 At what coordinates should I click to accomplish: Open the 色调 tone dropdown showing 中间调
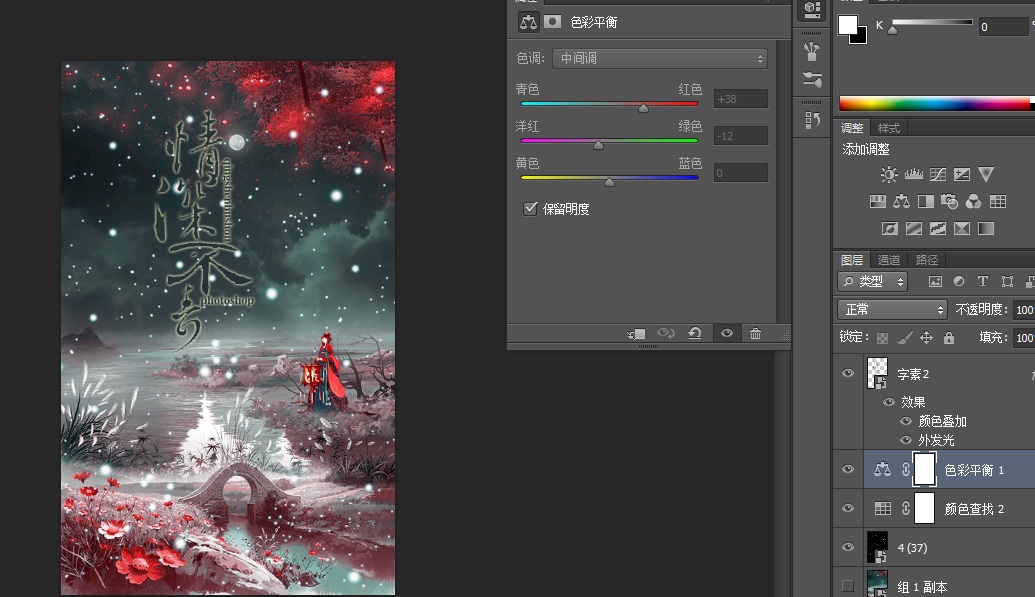tap(660, 59)
